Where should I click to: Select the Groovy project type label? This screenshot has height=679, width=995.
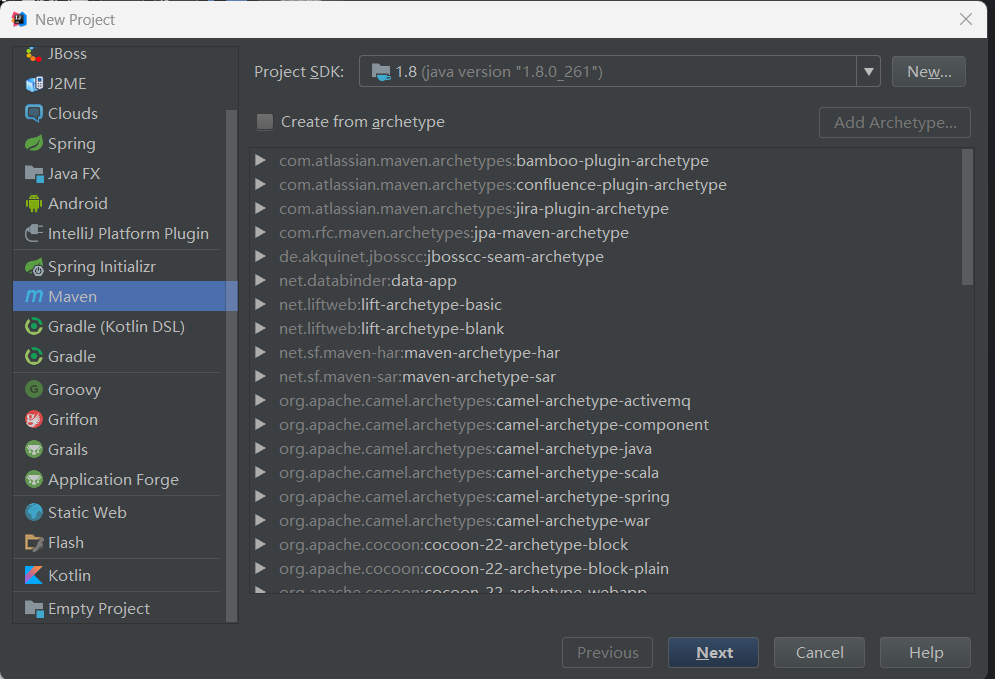(75, 390)
